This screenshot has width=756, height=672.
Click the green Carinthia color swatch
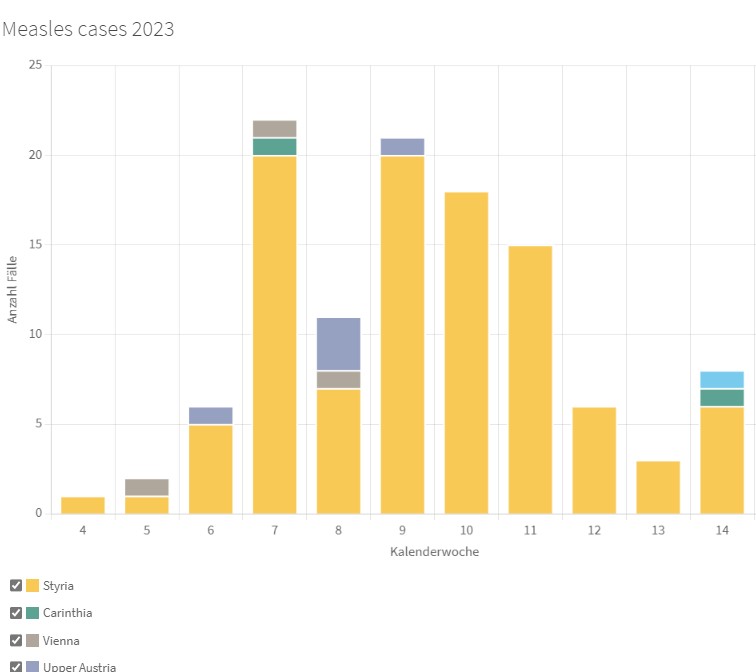32,613
